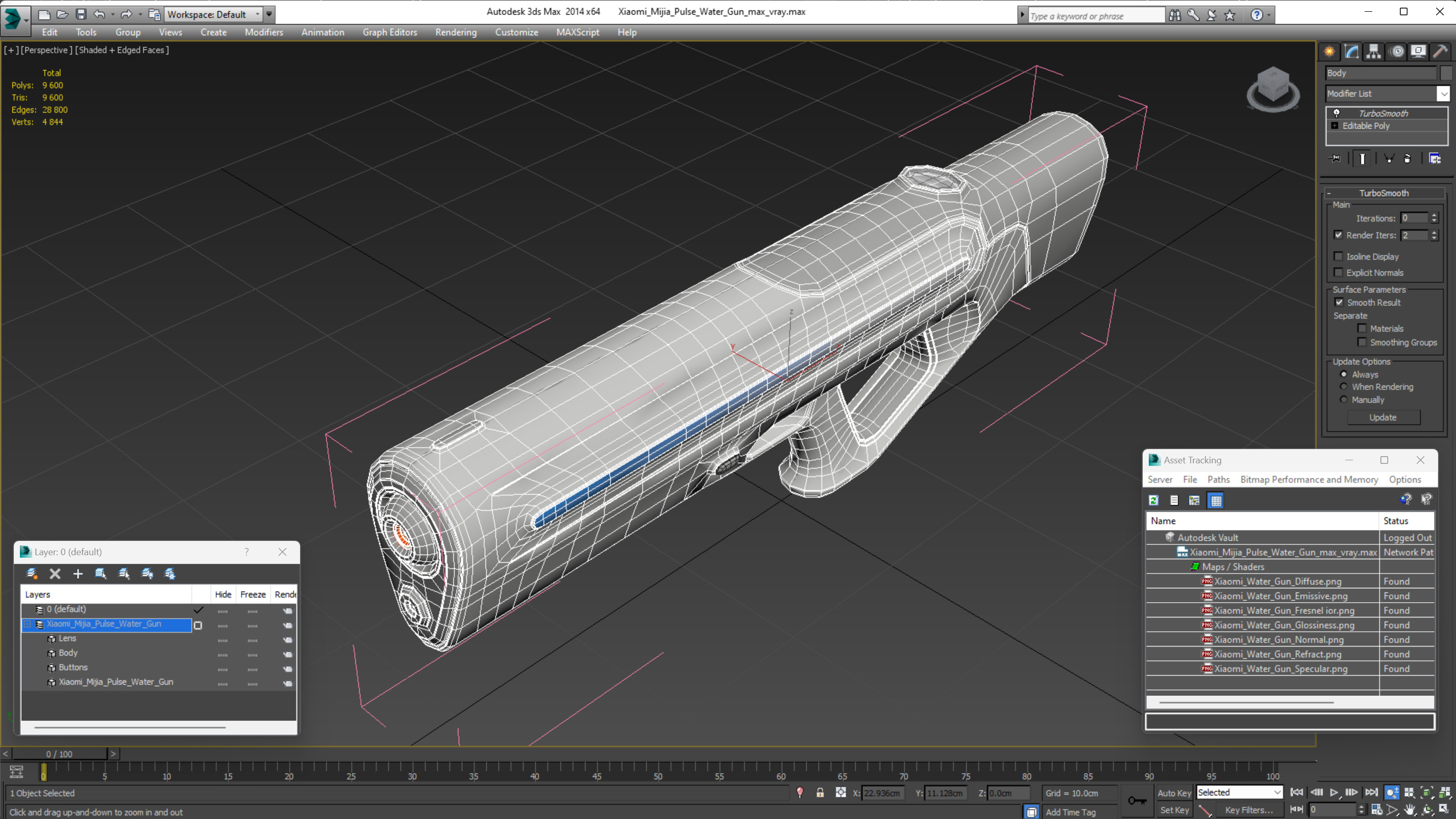
Task: Click the TurboSmooth Update button
Action: tap(1383, 417)
